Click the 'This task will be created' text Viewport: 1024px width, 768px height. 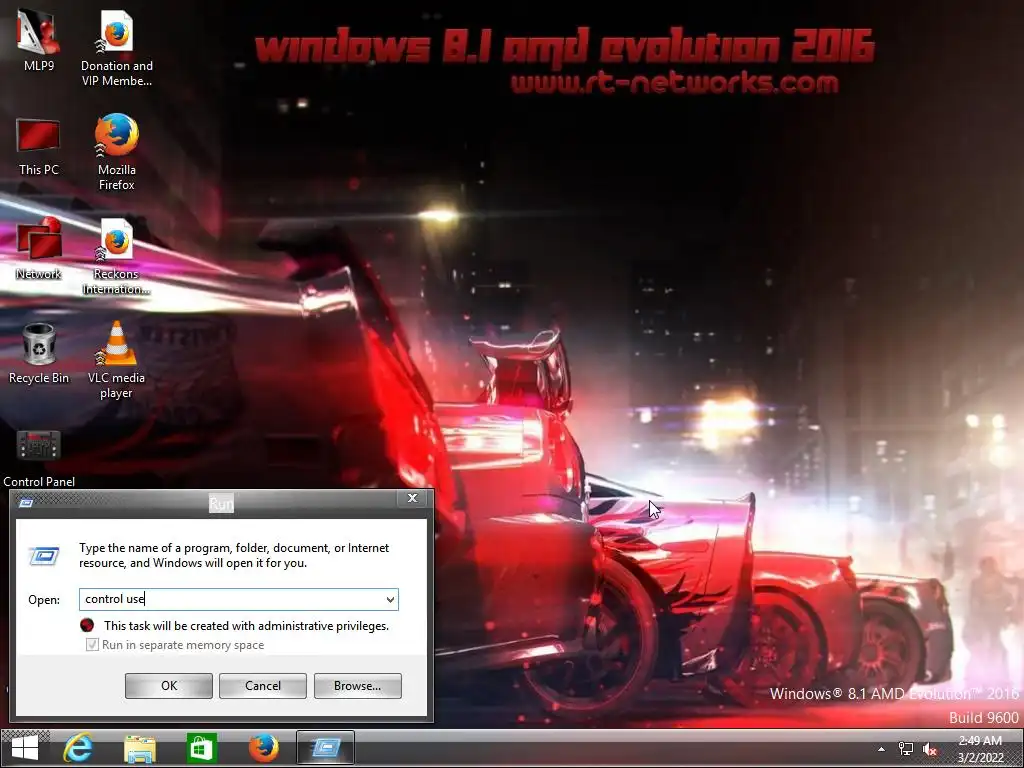(246, 626)
